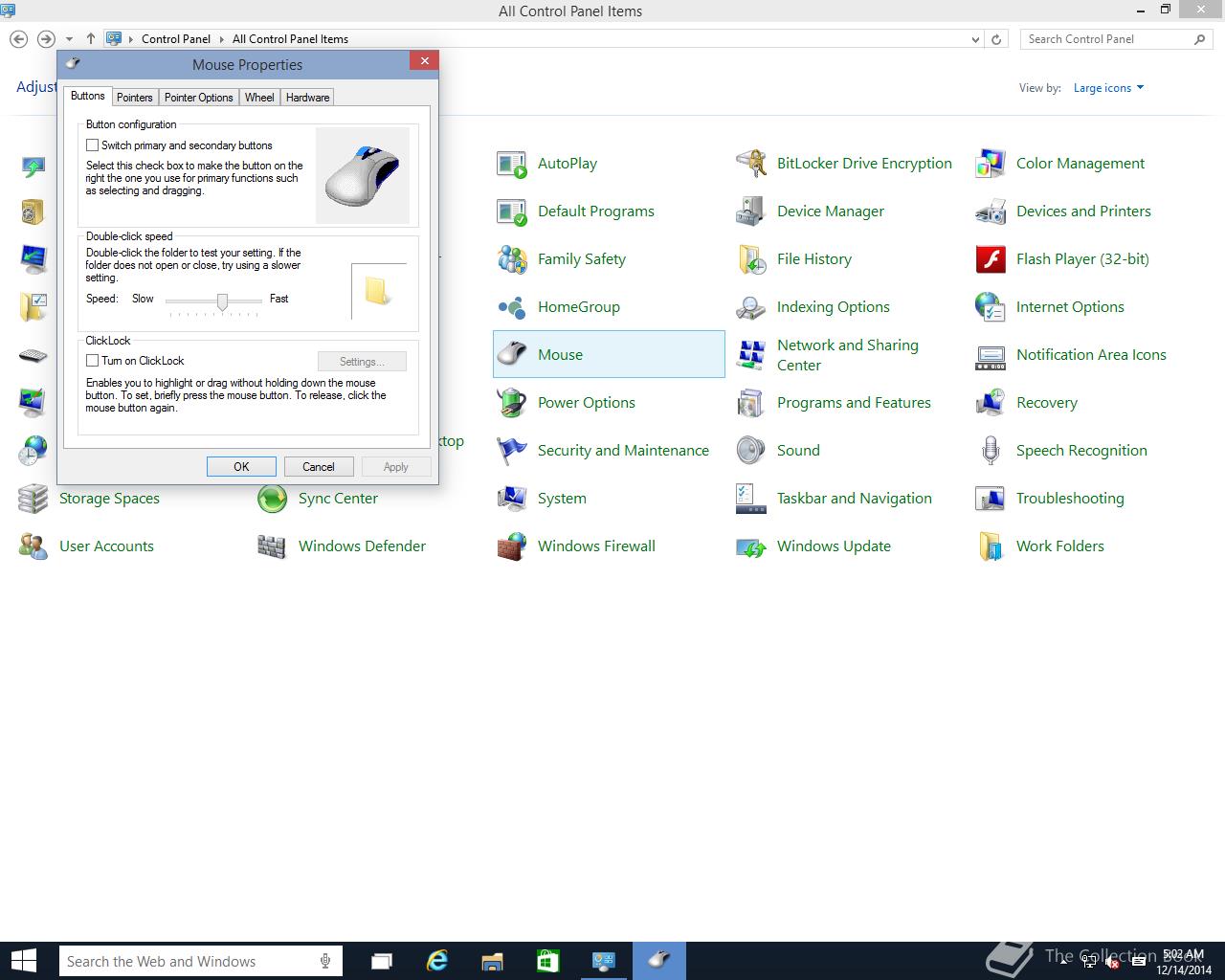
Task: Open Windows Defender link
Action: (362, 546)
